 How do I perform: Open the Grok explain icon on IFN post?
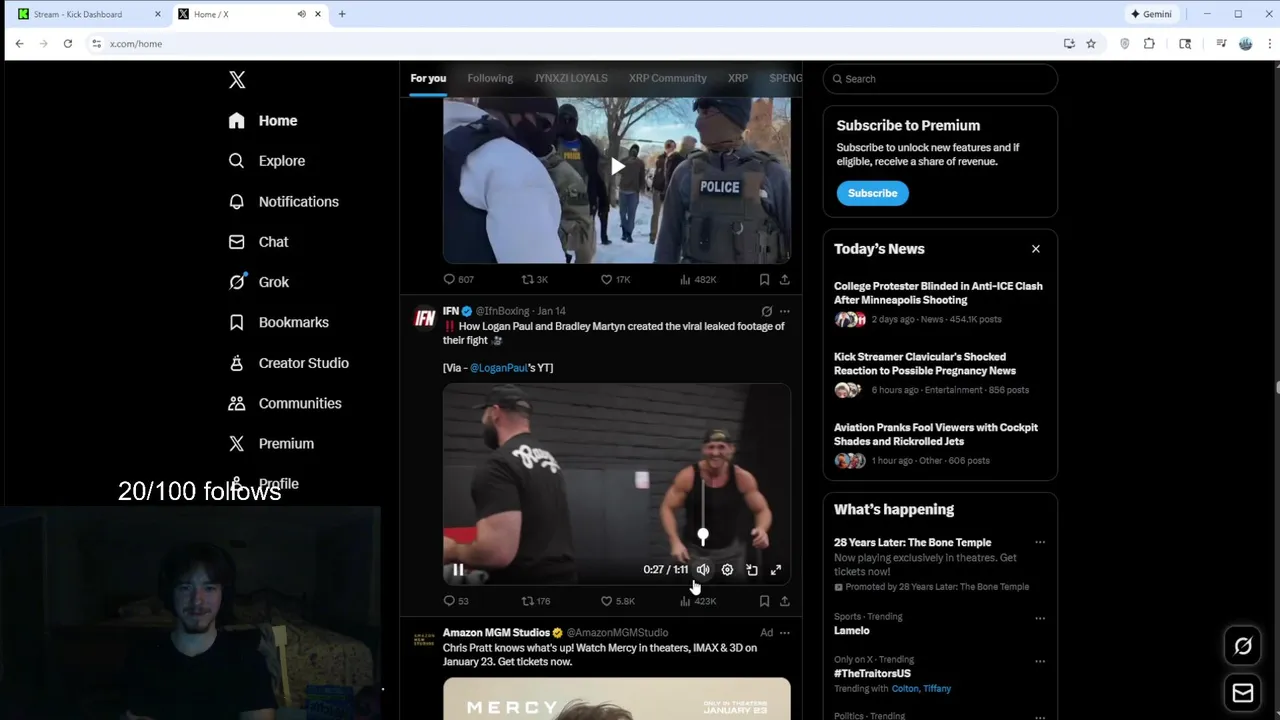pos(767,312)
